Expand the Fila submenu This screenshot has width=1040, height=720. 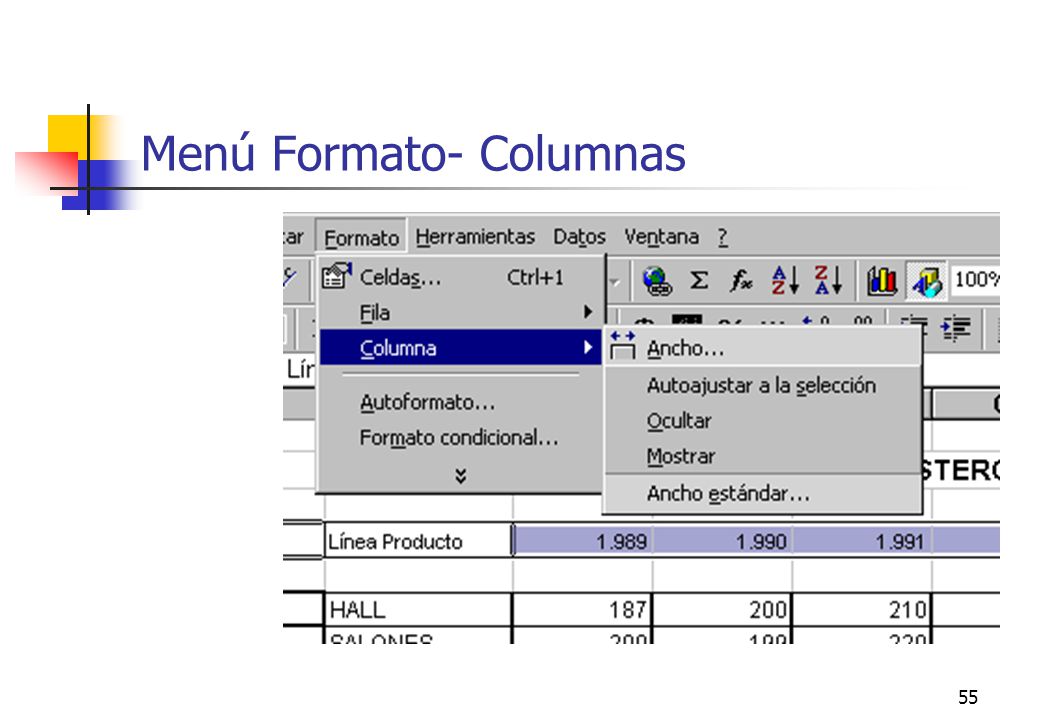[x=460, y=312]
